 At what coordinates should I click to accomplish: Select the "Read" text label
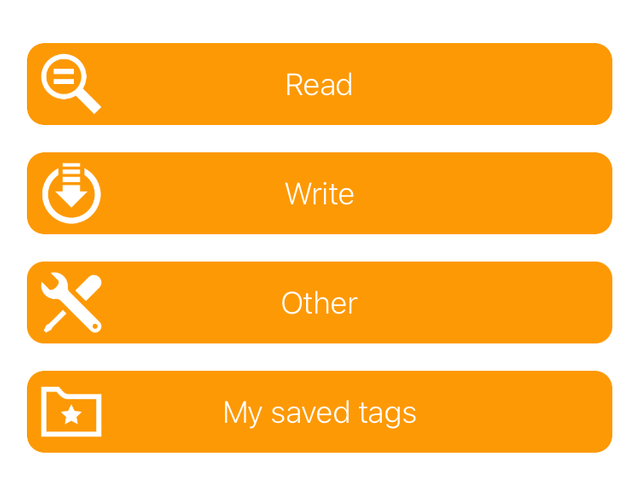pos(319,84)
